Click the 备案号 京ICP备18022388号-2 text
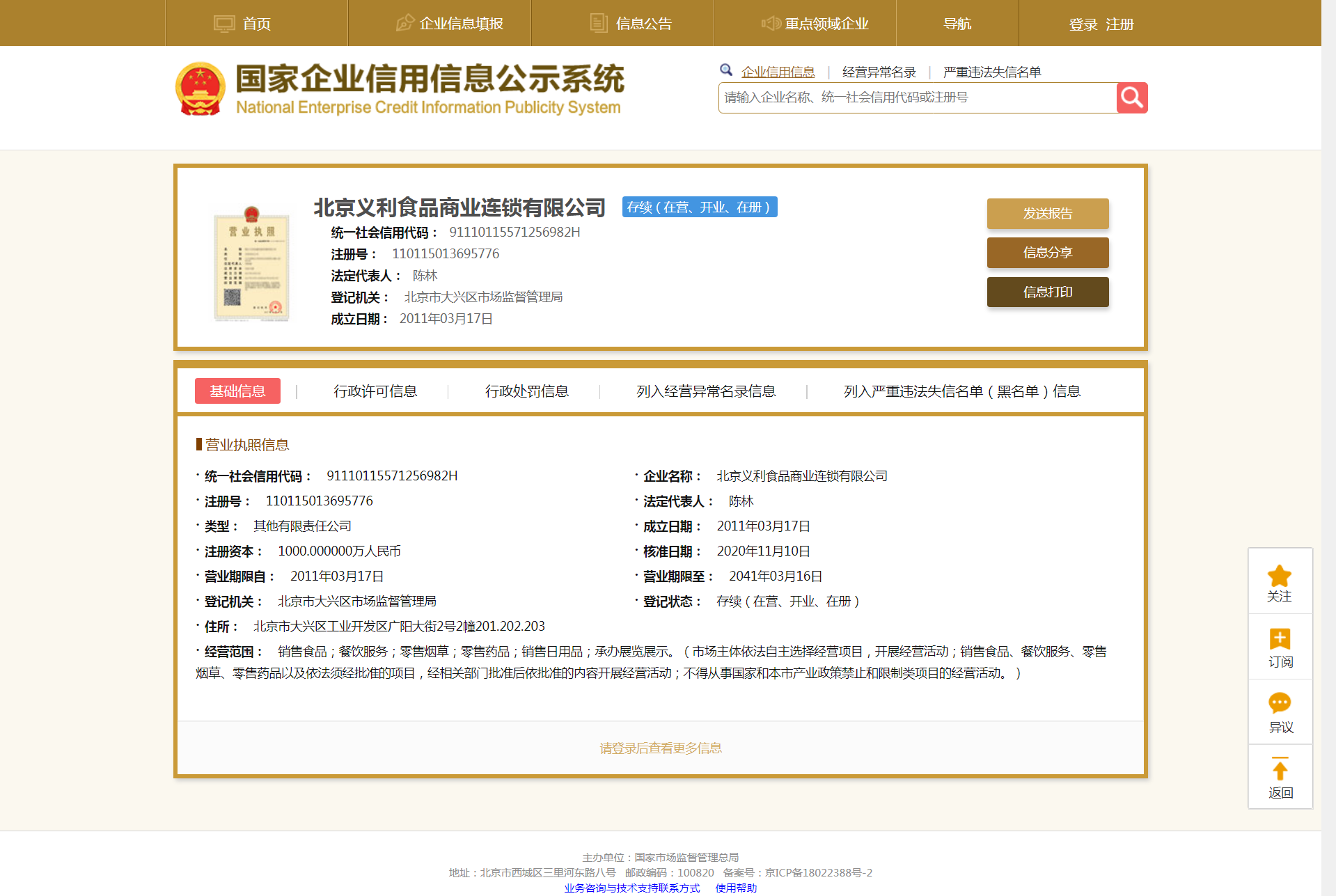Screen dimensions: 1336x896 pos(797,872)
